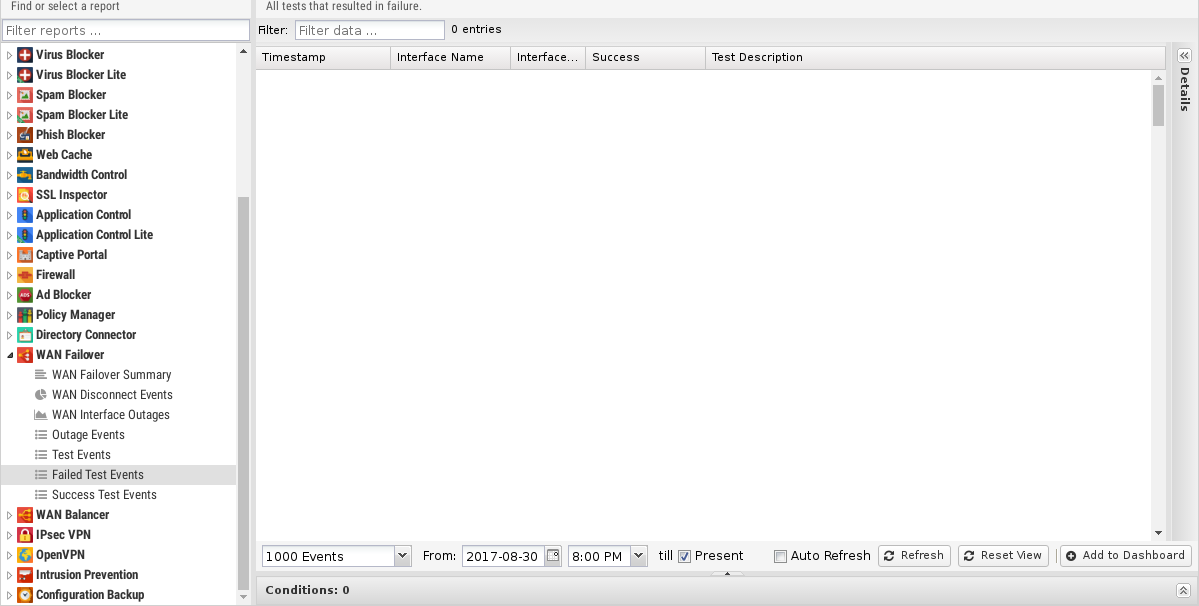Enable the Auto Refresh checkbox
This screenshot has height=606, width=1199.
[780, 556]
